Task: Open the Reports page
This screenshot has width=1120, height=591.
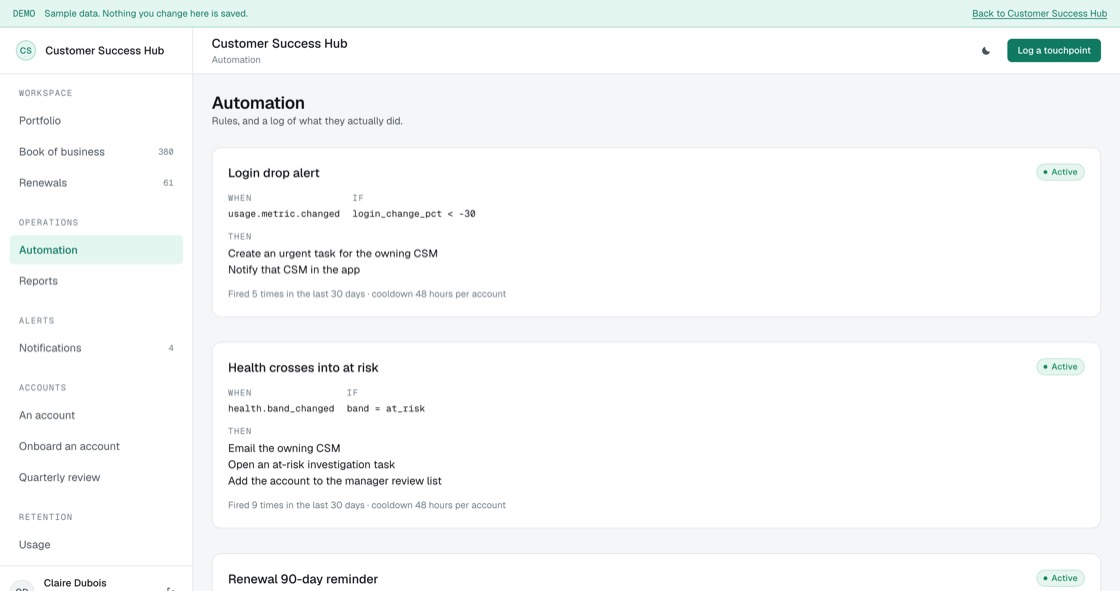Action: 96,281
